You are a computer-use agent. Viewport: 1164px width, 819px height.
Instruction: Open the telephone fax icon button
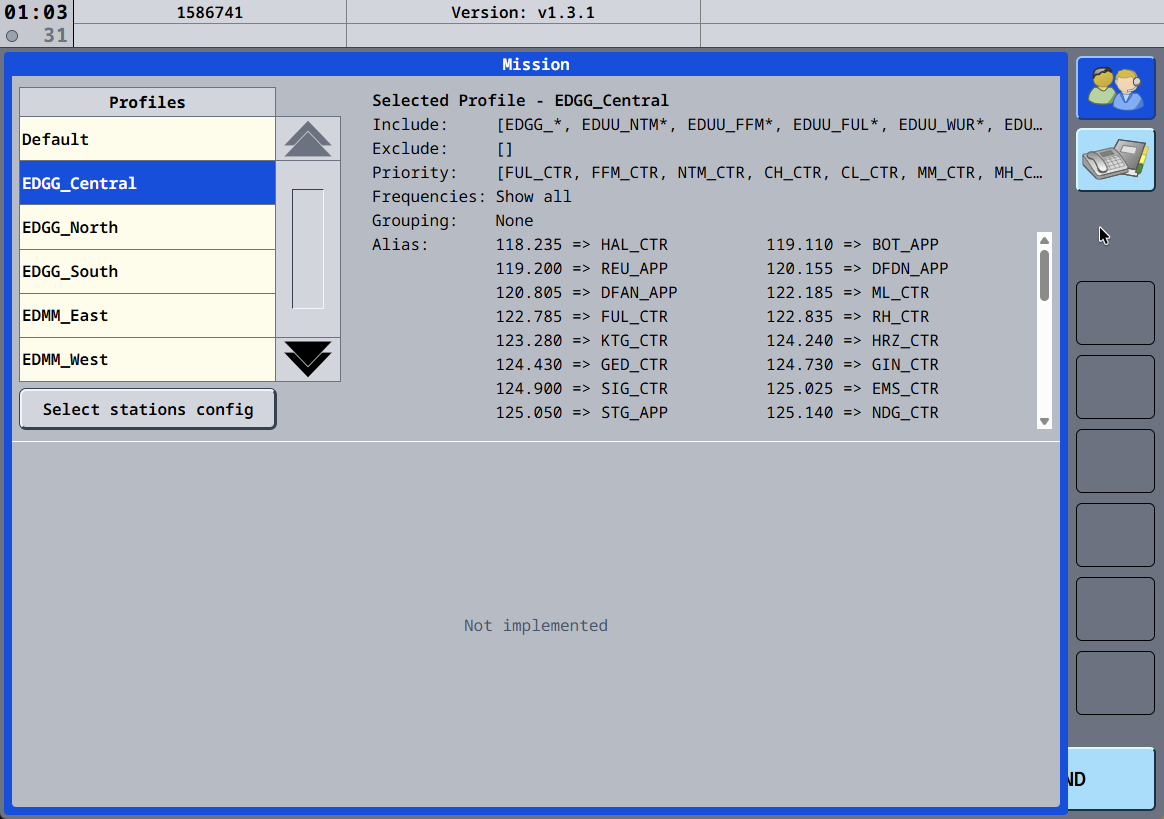coord(1115,160)
